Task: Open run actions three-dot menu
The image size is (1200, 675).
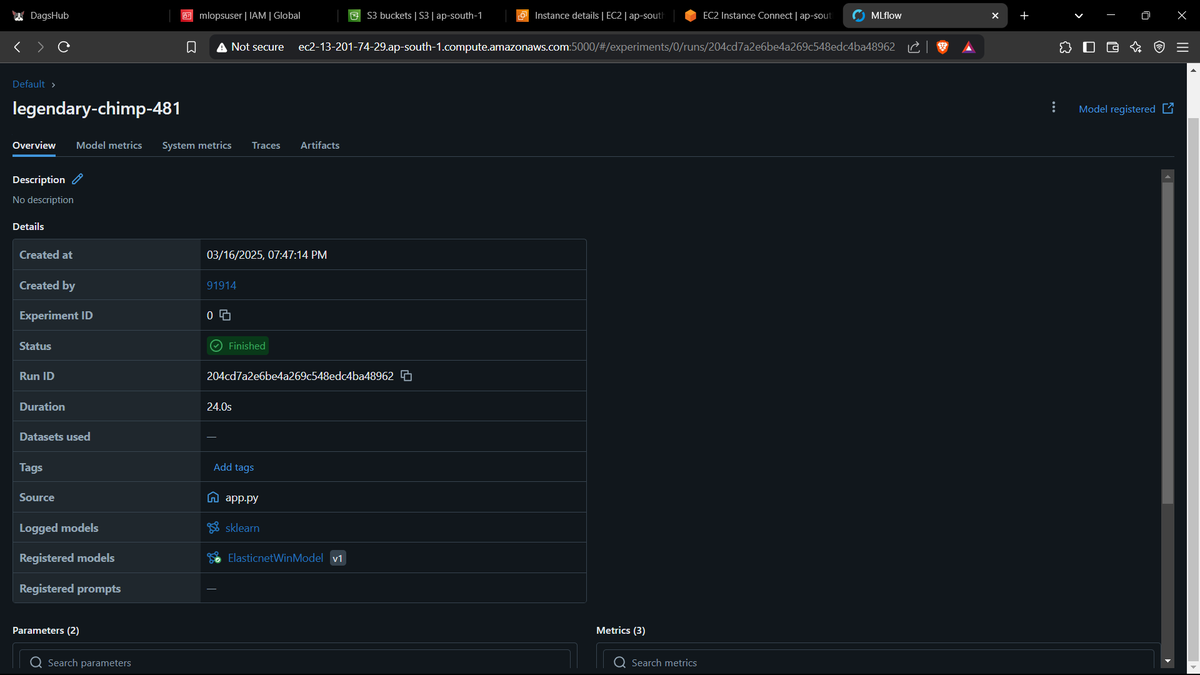Action: click(1053, 108)
